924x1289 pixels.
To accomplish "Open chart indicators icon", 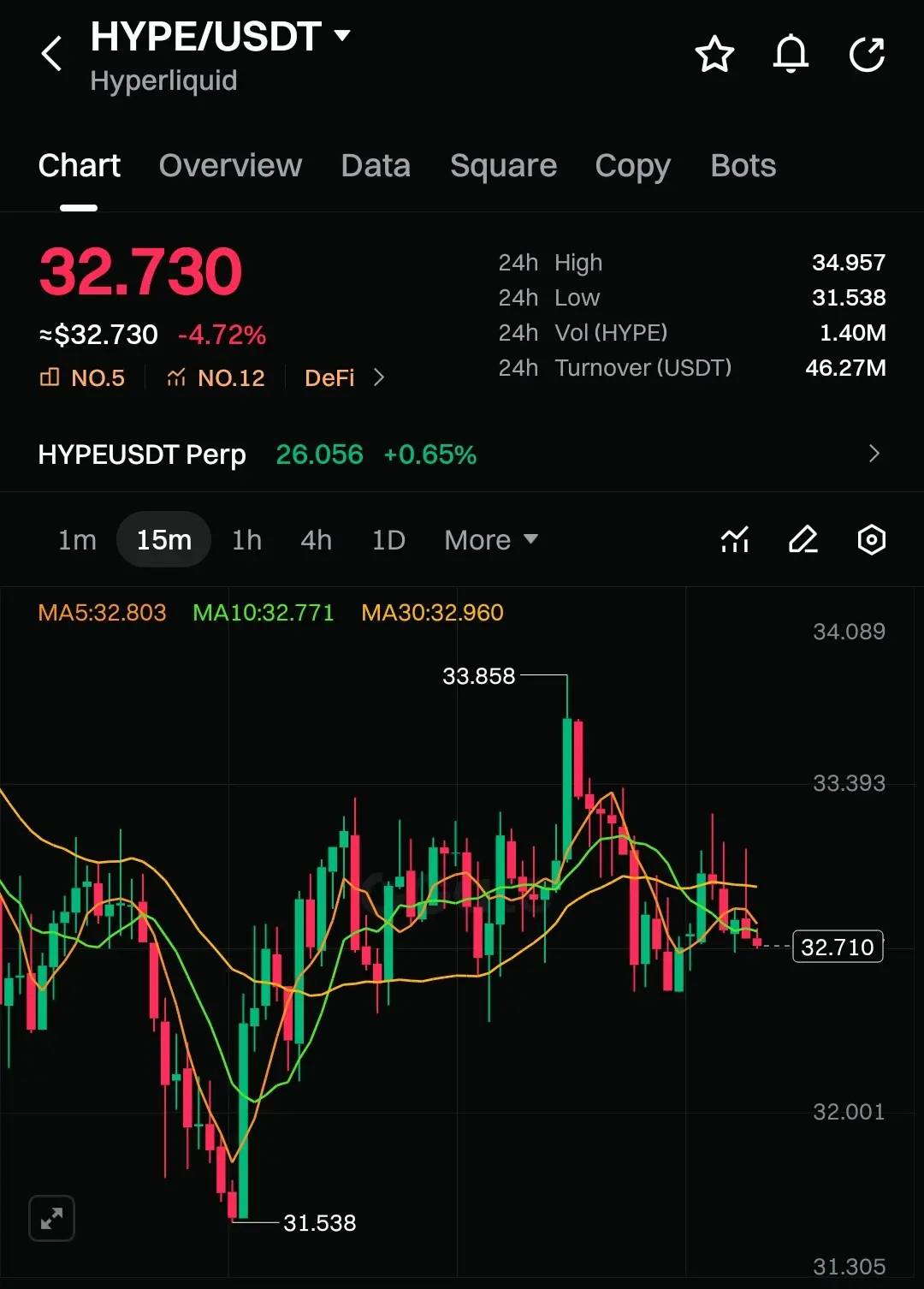I will (735, 540).
